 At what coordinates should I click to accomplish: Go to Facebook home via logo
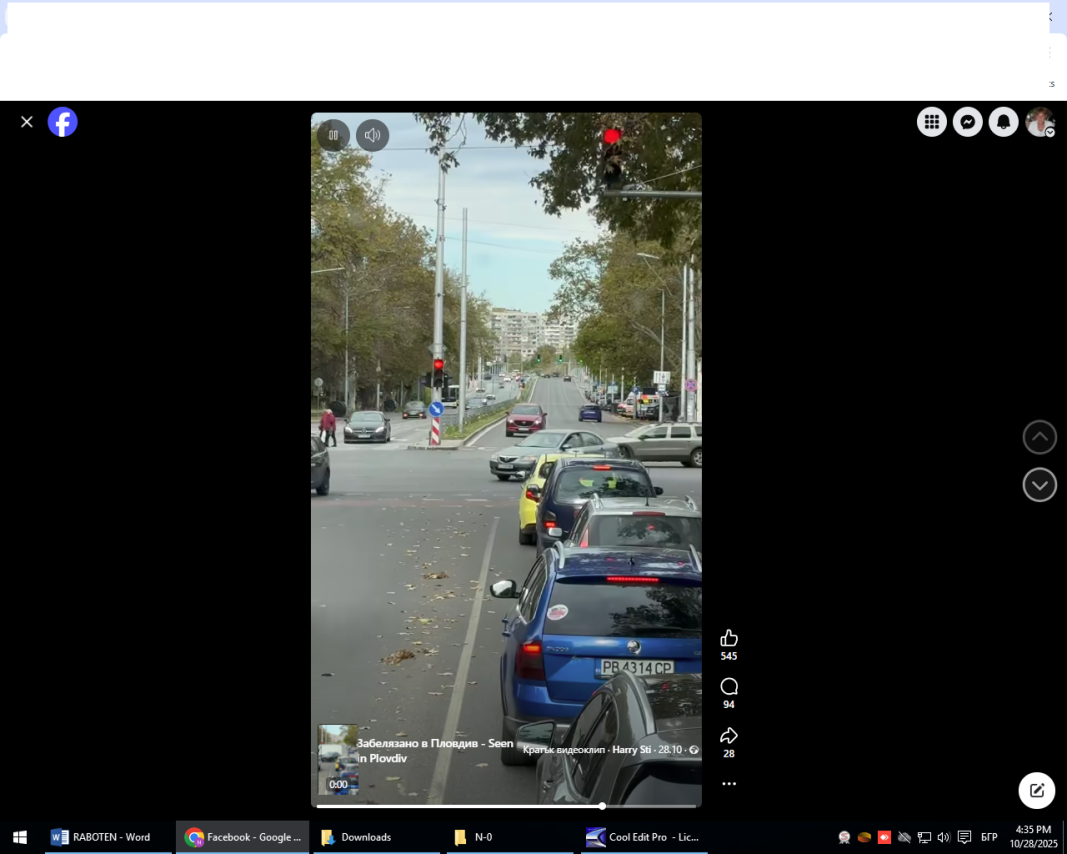63,122
